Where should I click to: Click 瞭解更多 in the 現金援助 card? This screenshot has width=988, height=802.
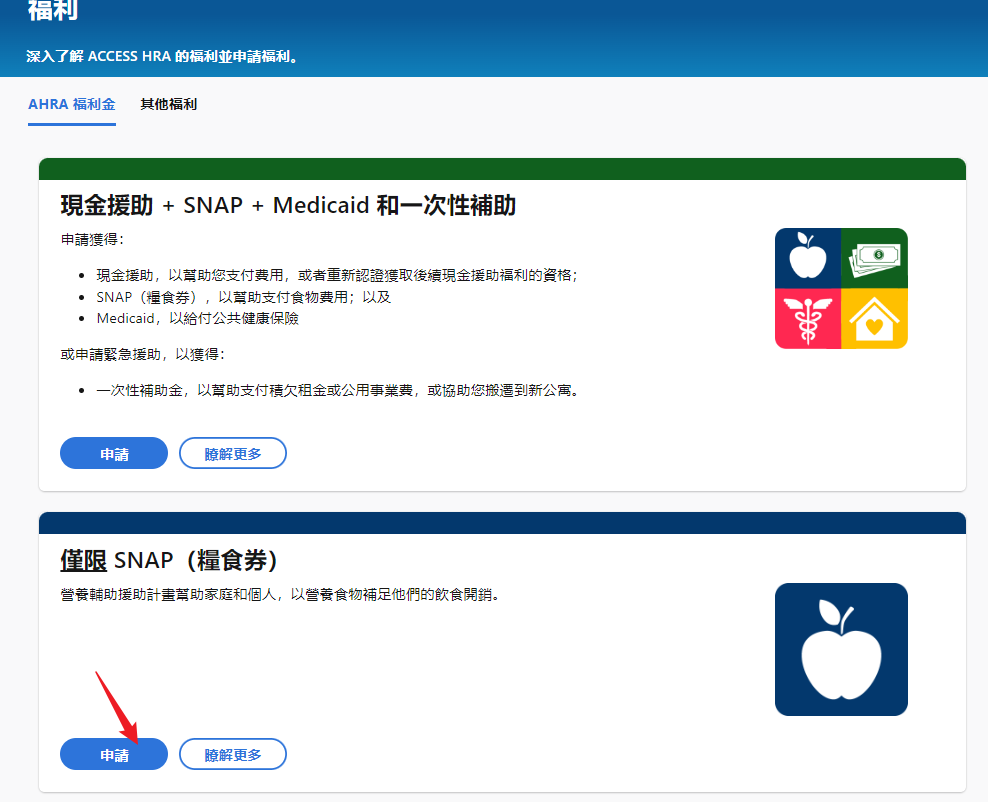click(x=233, y=454)
